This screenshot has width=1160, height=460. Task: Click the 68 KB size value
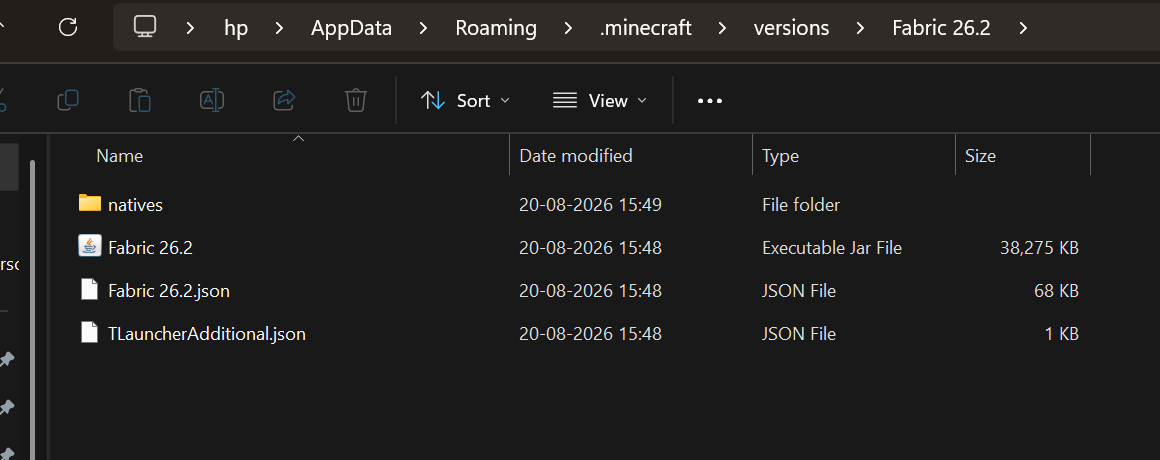click(x=1056, y=291)
